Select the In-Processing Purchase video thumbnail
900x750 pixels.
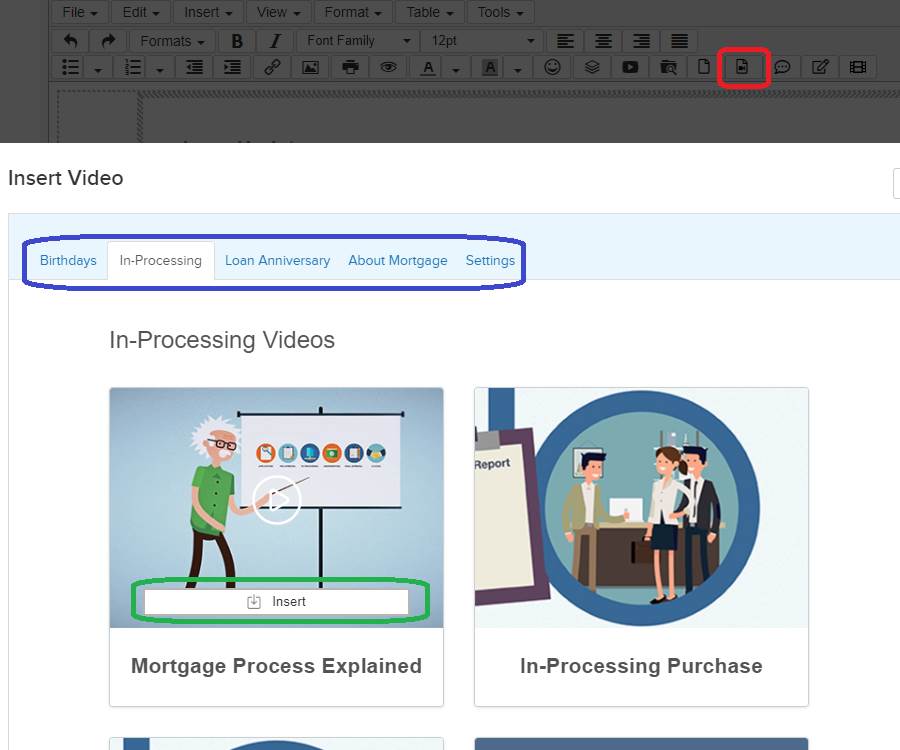641,508
